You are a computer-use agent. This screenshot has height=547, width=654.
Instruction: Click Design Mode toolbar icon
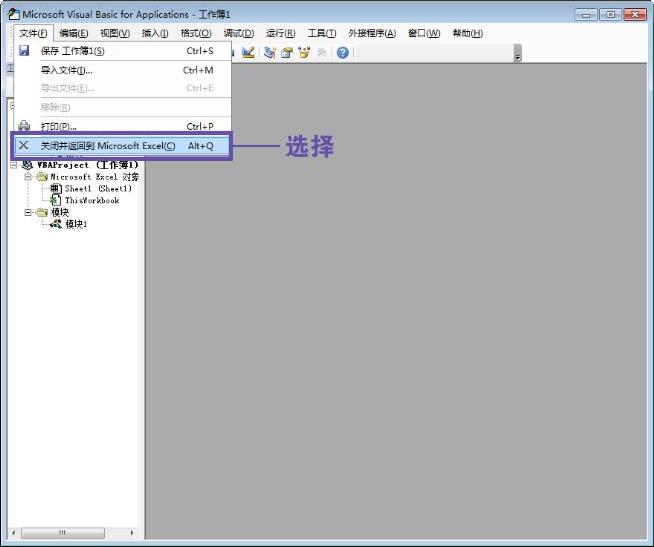[248, 53]
